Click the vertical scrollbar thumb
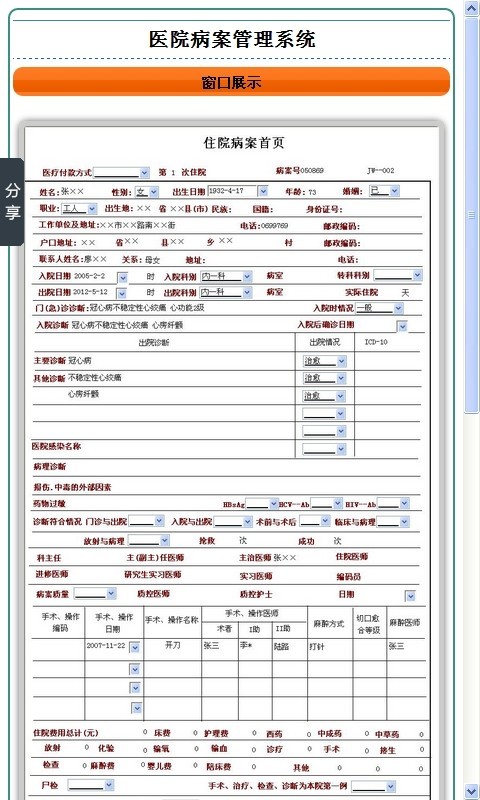The height and width of the screenshot is (800, 480). 471,214
